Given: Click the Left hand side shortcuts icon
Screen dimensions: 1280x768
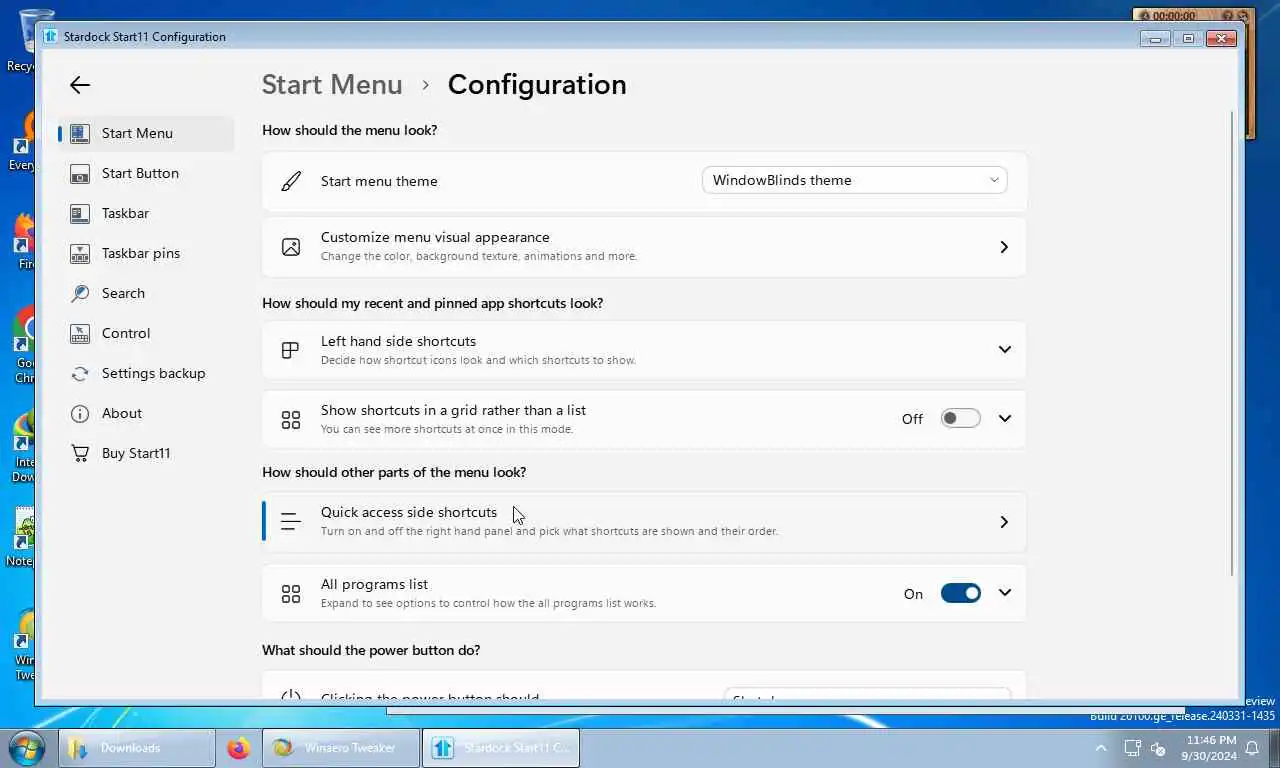Looking at the screenshot, I should [291, 350].
